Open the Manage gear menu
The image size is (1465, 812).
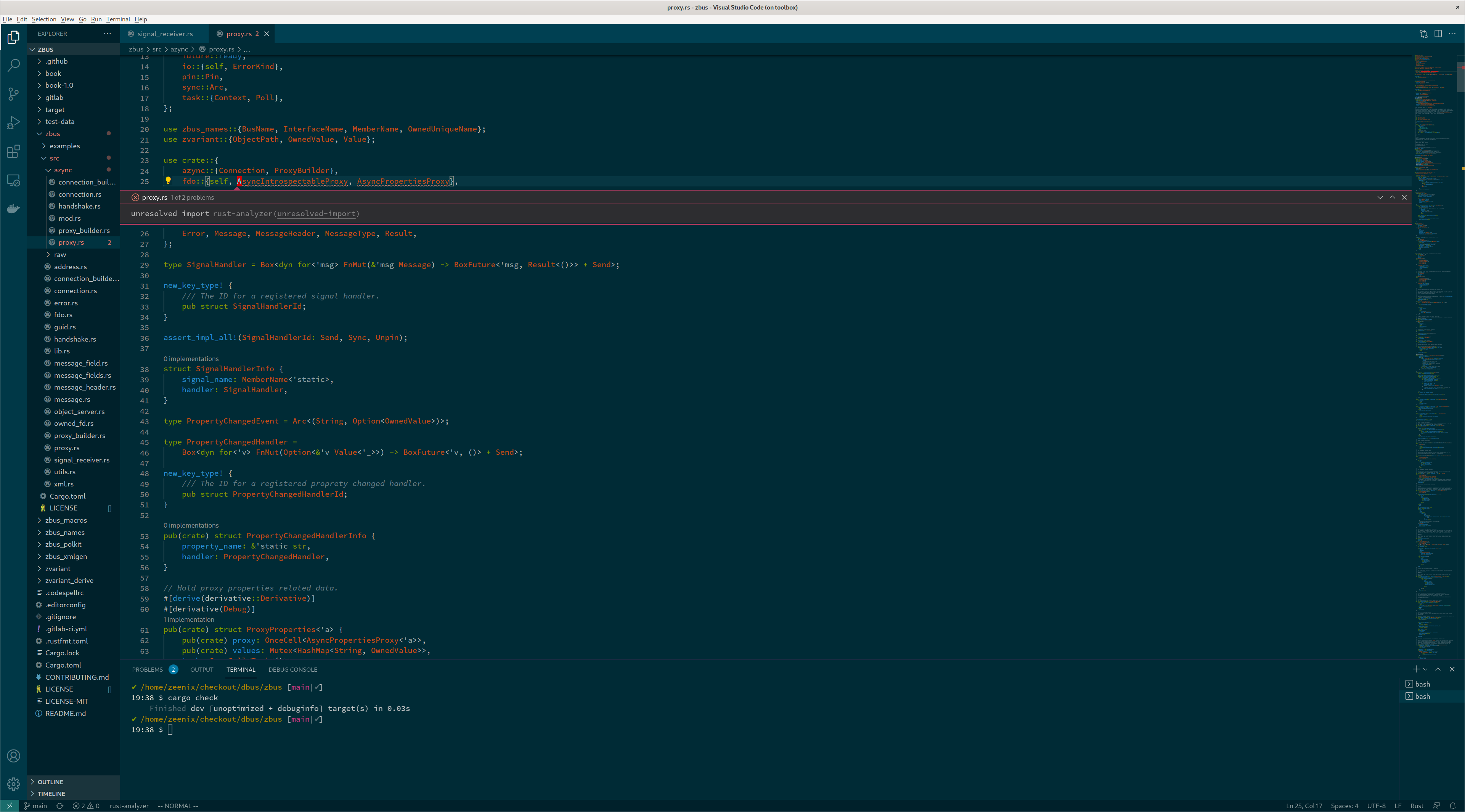pos(14,783)
